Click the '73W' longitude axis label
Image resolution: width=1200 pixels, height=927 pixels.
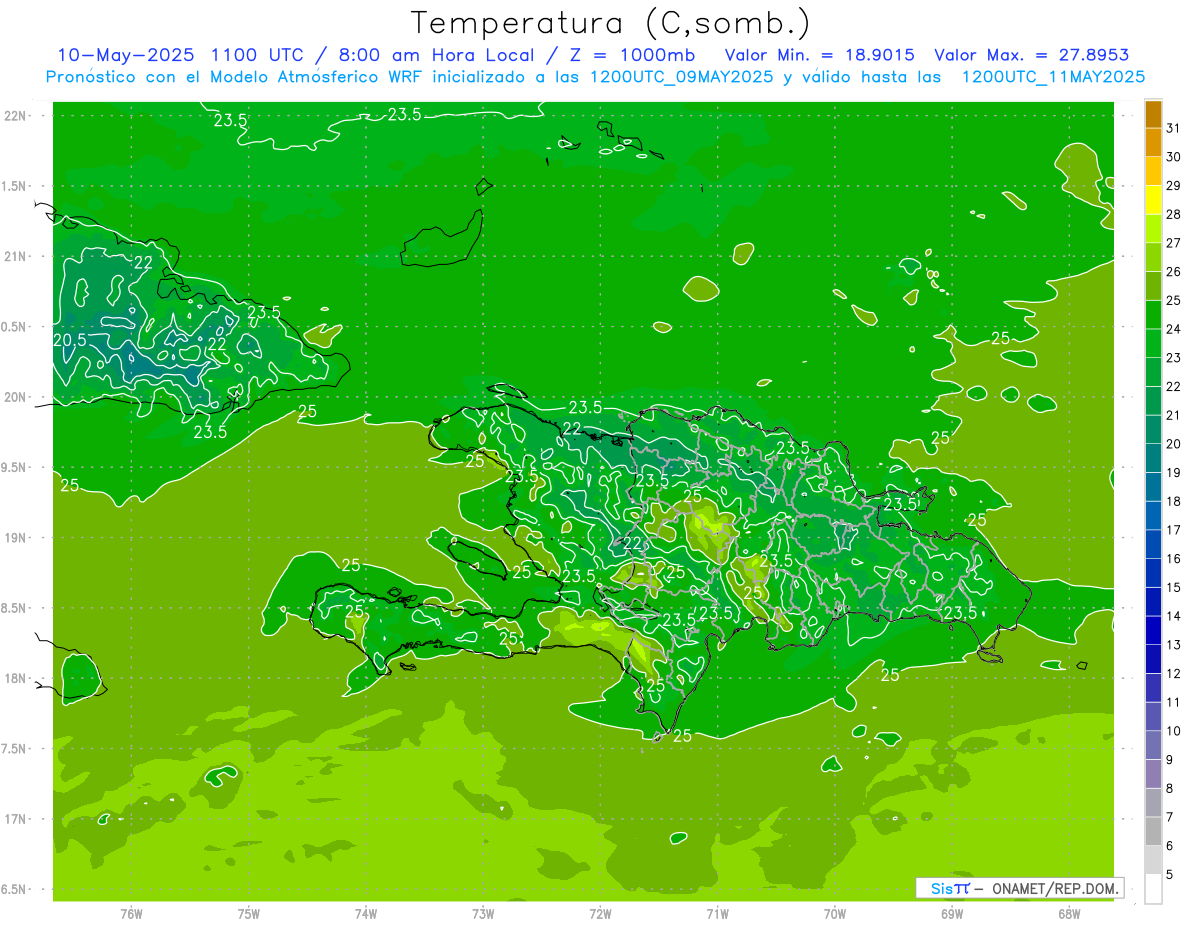483,914
